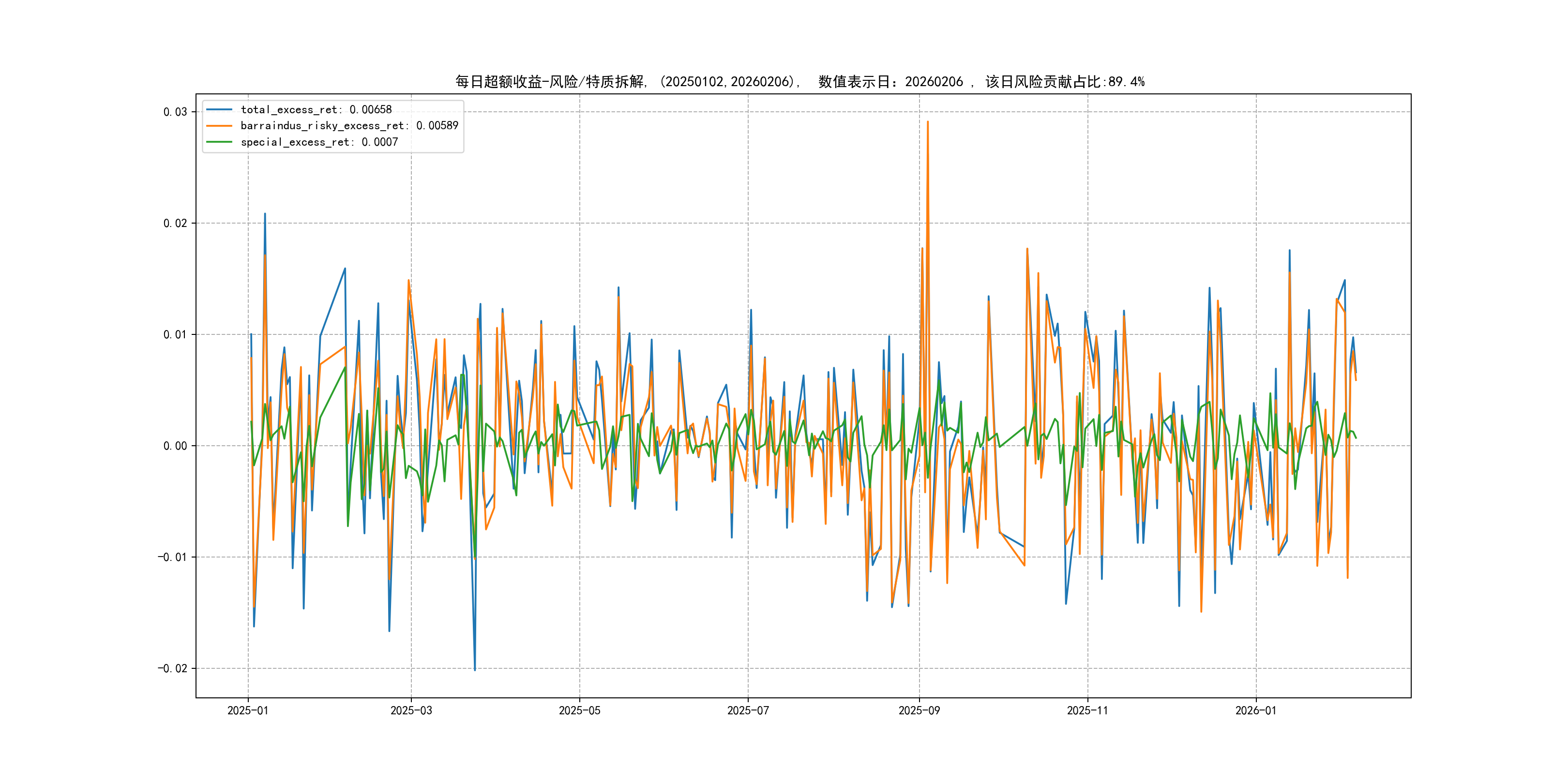Viewport: 1568px width, 784px height.
Task: Click the 2025-07 x-axis tick label
Action: [748, 710]
